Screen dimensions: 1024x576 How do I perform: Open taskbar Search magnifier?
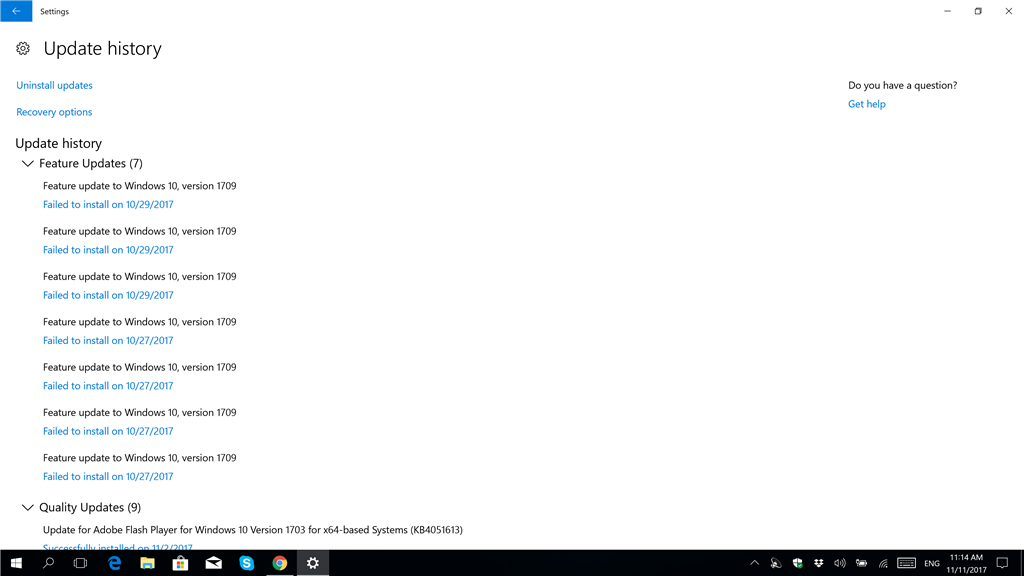[48, 563]
